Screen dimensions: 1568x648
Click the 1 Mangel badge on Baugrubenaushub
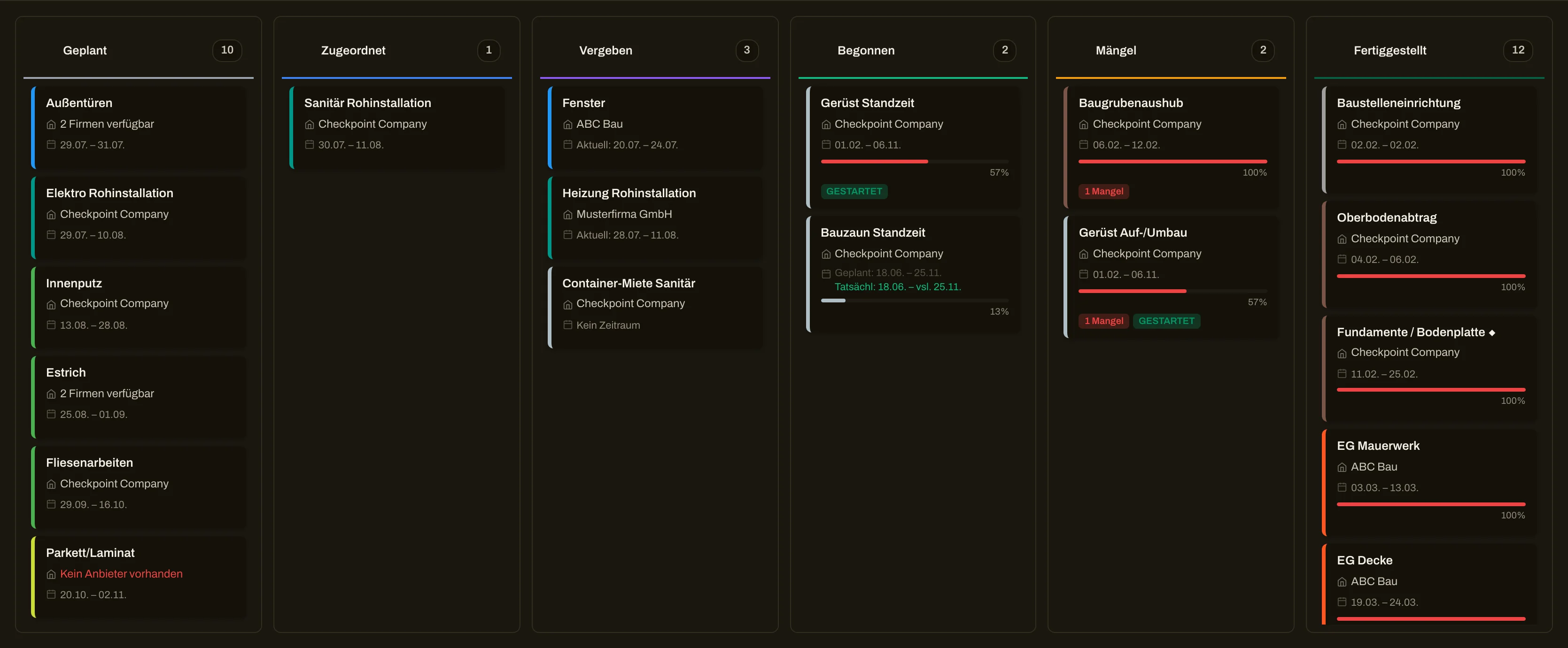point(1103,191)
